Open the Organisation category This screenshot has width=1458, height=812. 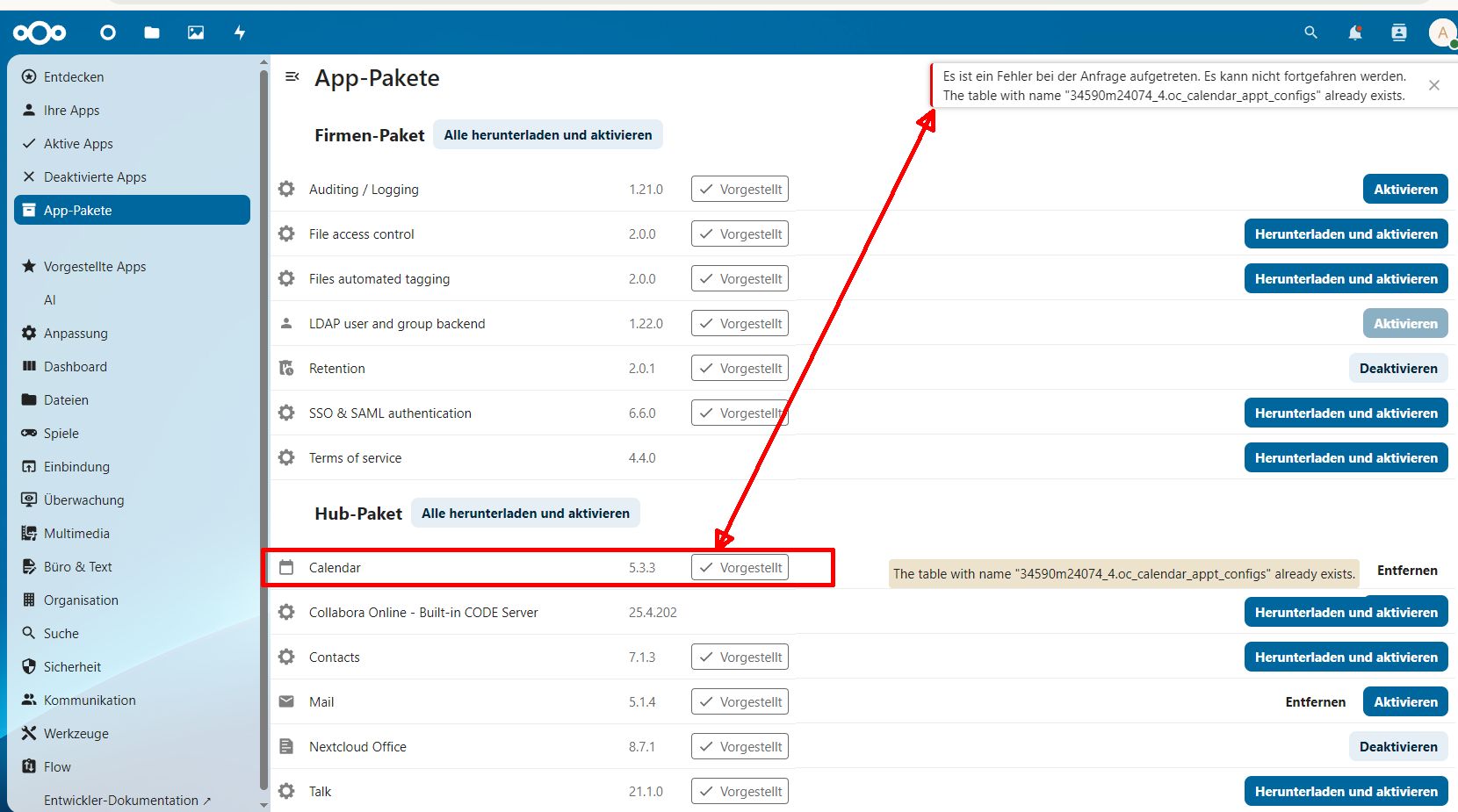tap(132, 600)
